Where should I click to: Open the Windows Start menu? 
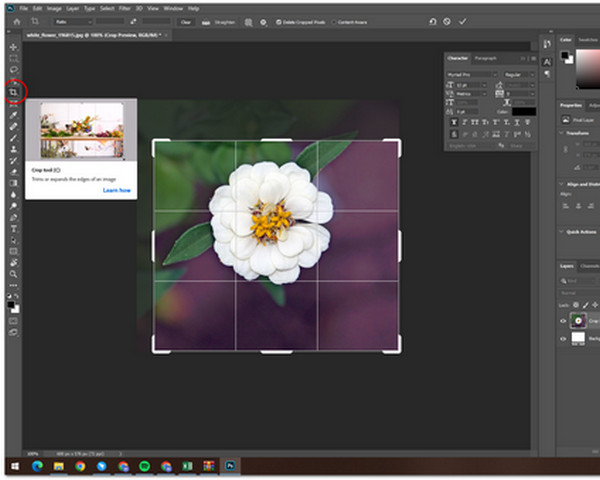tap(15, 466)
